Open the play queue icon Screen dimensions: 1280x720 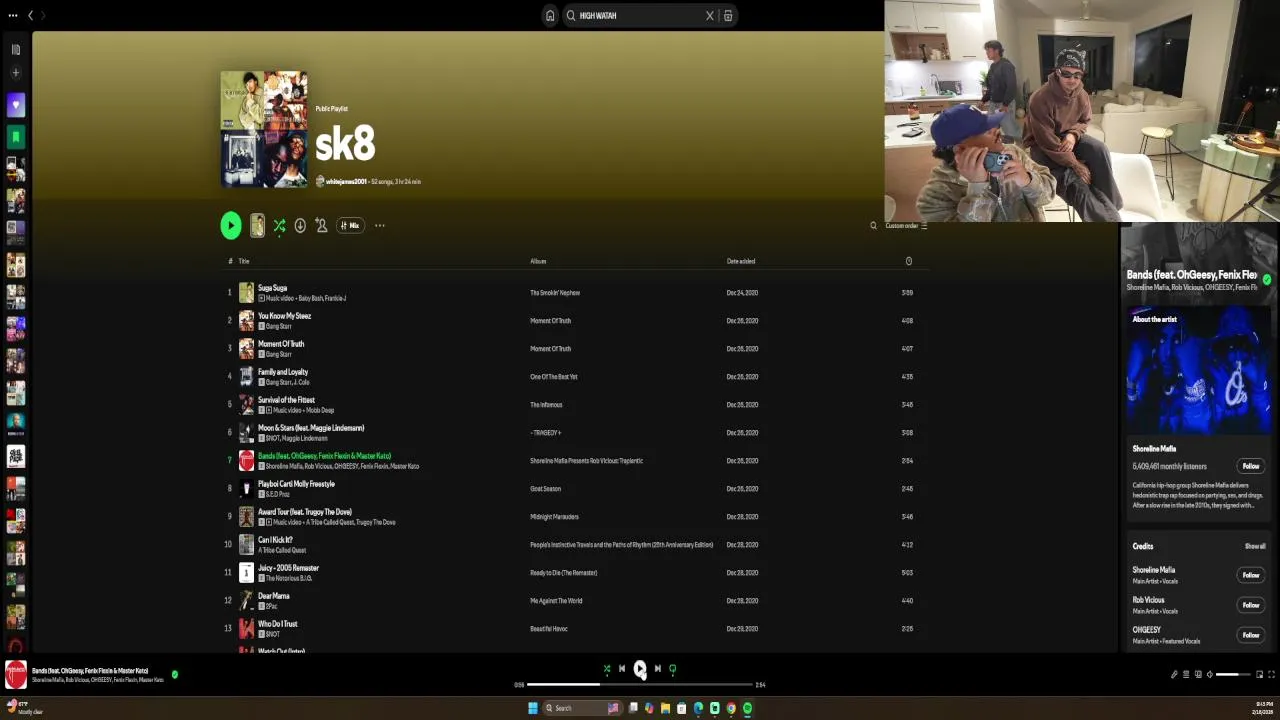click(1186, 675)
